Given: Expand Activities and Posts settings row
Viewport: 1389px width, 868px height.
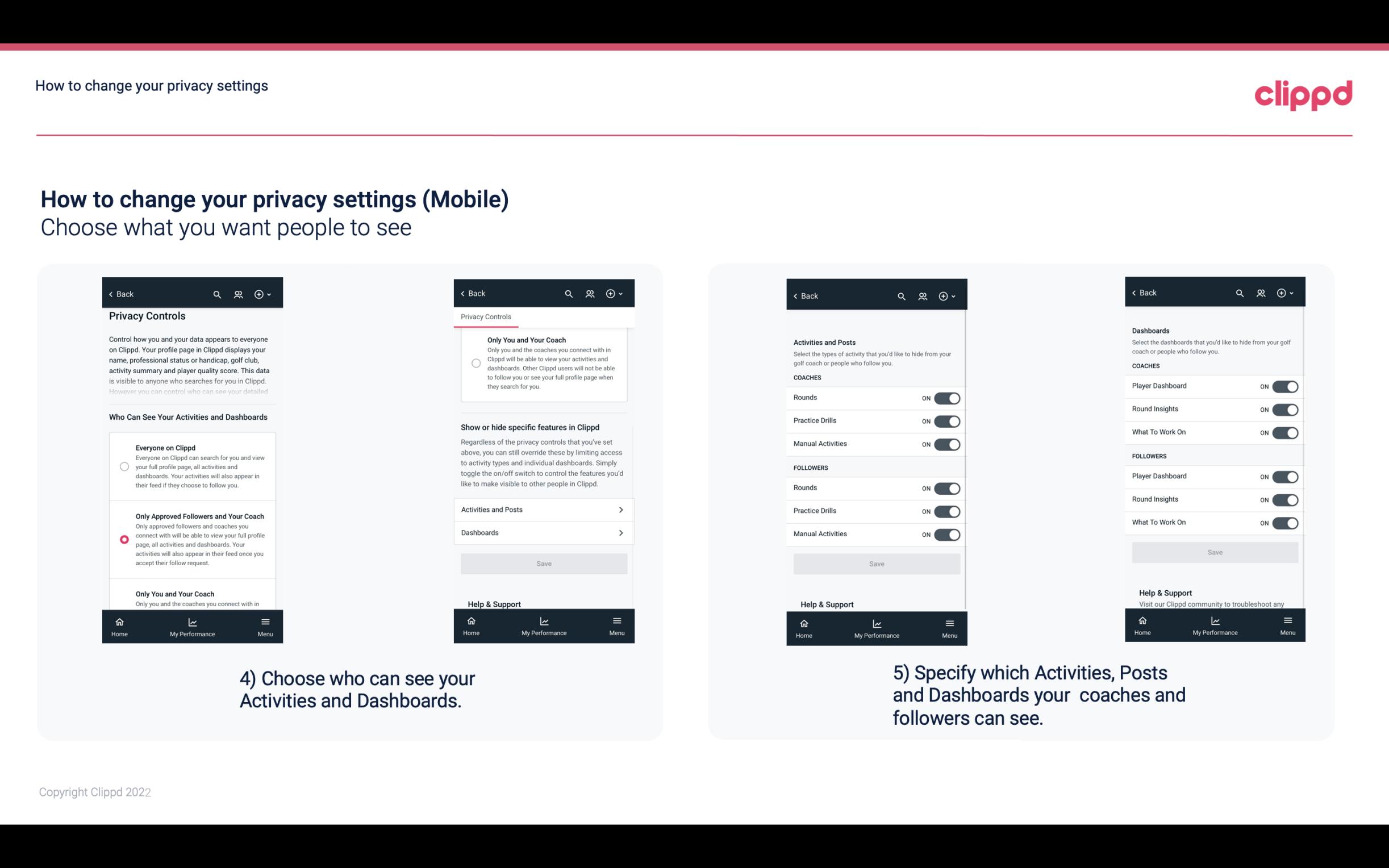Looking at the screenshot, I should pyautogui.click(x=543, y=509).
